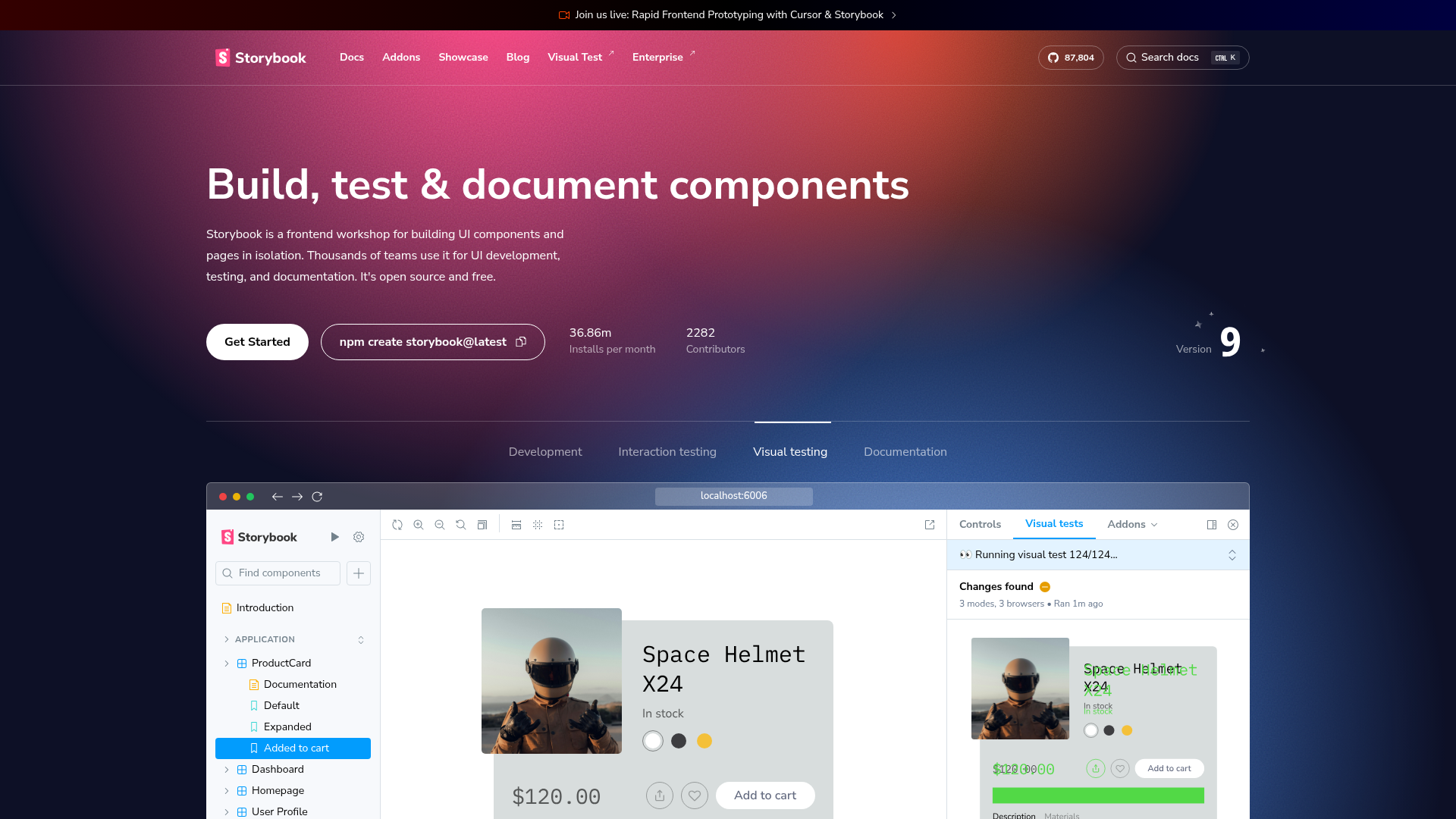
Task: Switch to the Interaction testing tab
Action: pos(667,452)
